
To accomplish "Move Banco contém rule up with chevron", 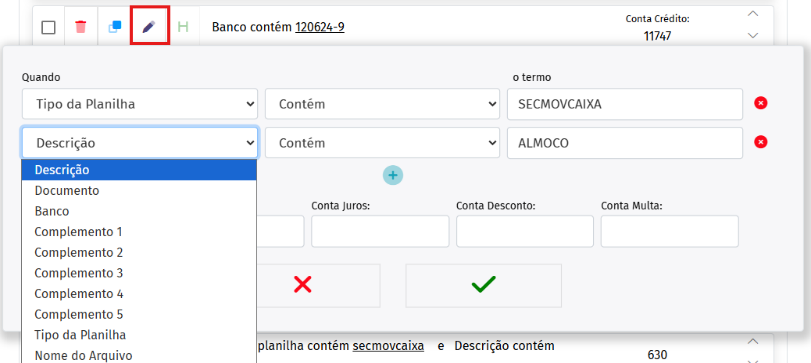I will pyautogui.click(x=753, y=14).
